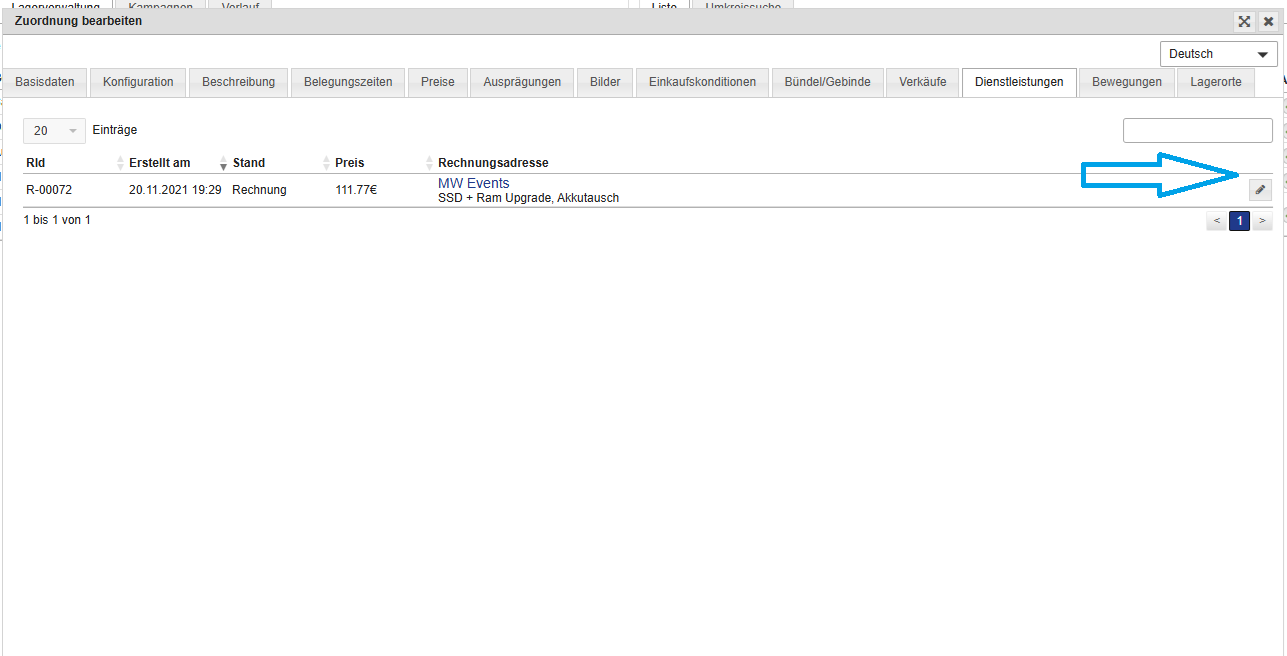The width and height of the screenshot is (1287, 656).
Task: Open the MW Events link
Action: point(473,183)
